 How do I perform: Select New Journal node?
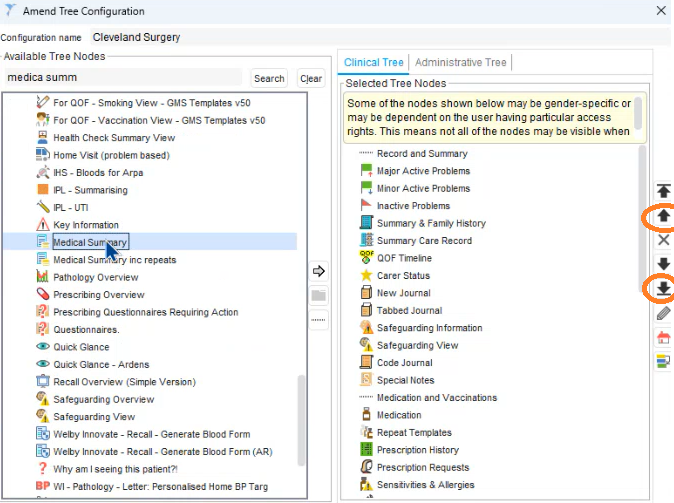tap(404, 293)
